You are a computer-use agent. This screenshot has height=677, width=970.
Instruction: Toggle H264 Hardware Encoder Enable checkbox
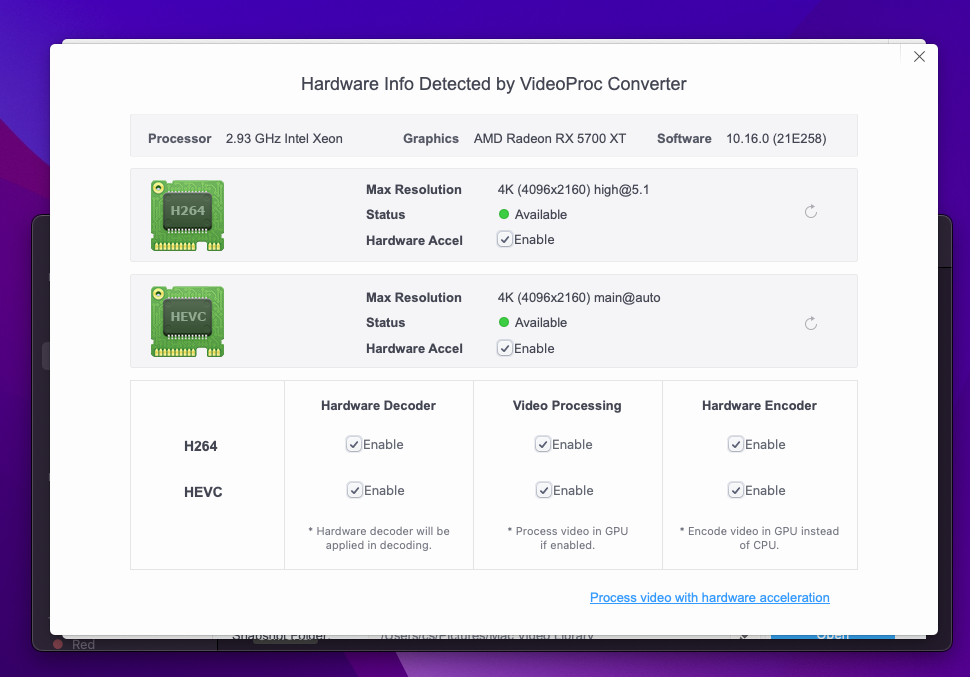coord(736,444)
